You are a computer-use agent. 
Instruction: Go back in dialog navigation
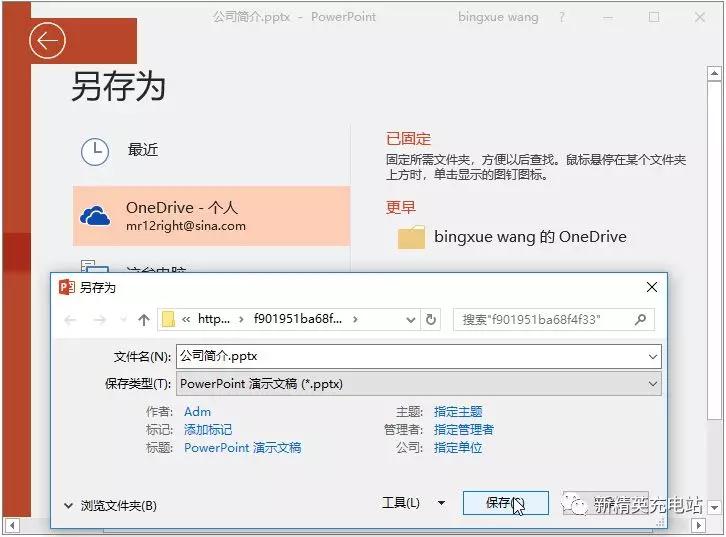(x=70, y=319)
